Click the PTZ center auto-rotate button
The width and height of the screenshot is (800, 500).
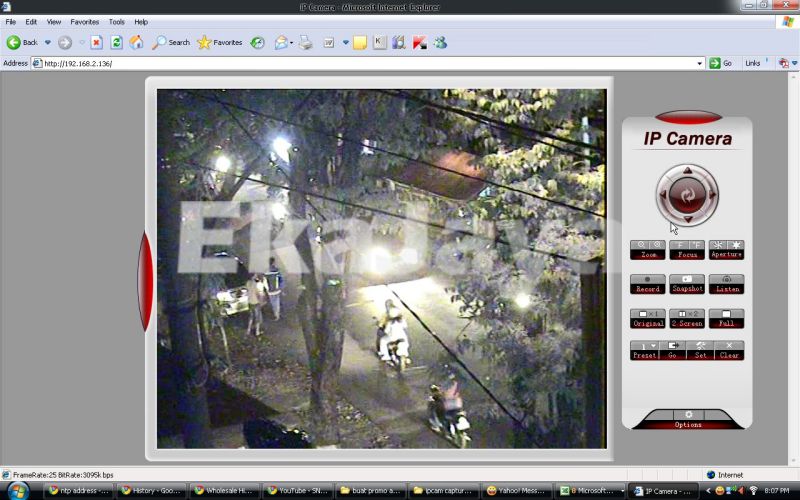coord(687,194)
